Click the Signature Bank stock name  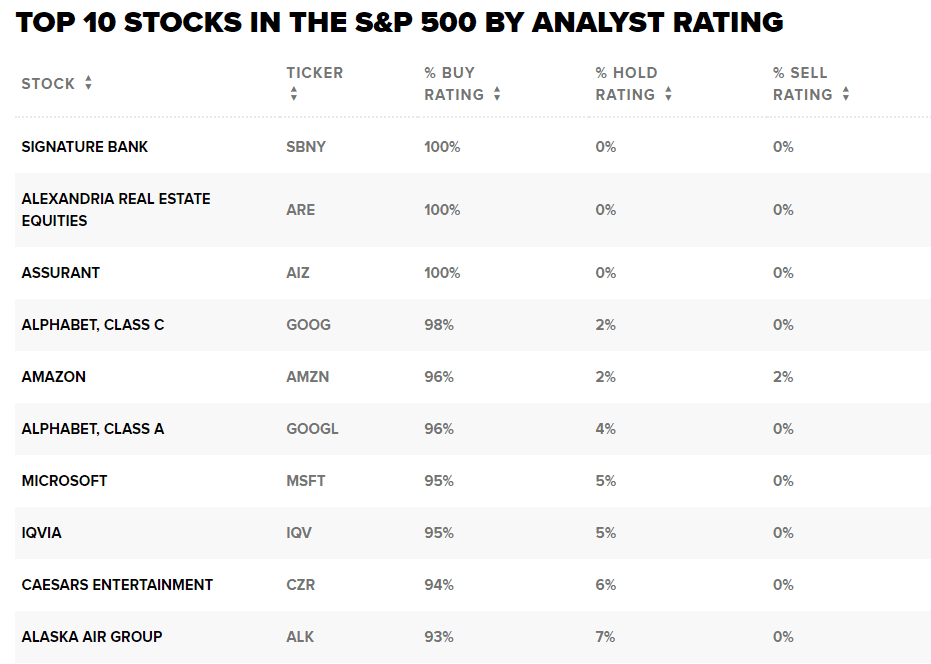pos(85,147)
